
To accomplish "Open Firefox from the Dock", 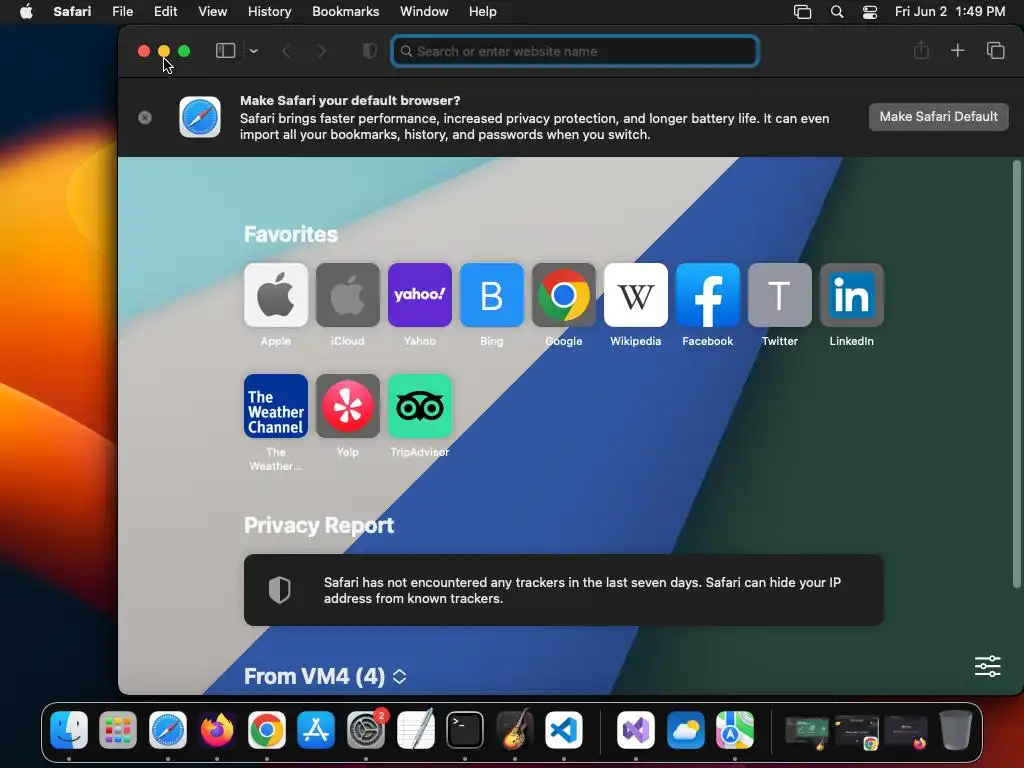I will [x=217, y=729].
